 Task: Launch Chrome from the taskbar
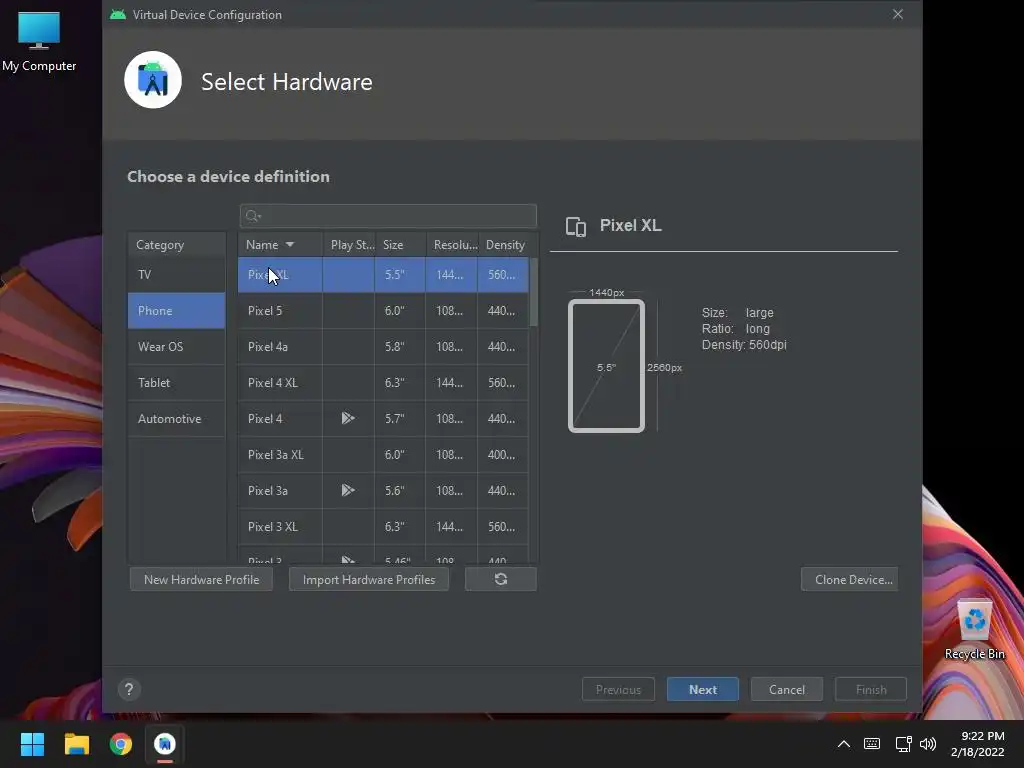pyautogui.click(x=121, y=744)
